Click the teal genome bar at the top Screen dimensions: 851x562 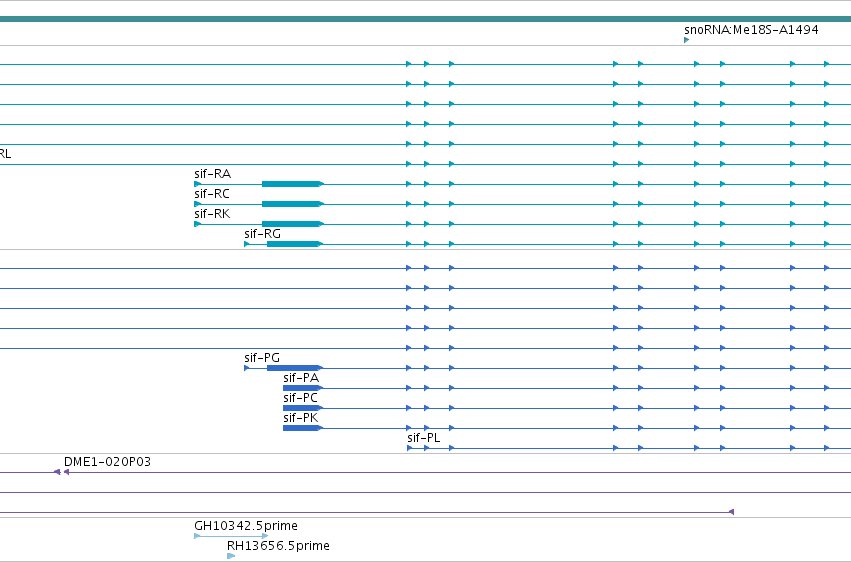(426, 19)
